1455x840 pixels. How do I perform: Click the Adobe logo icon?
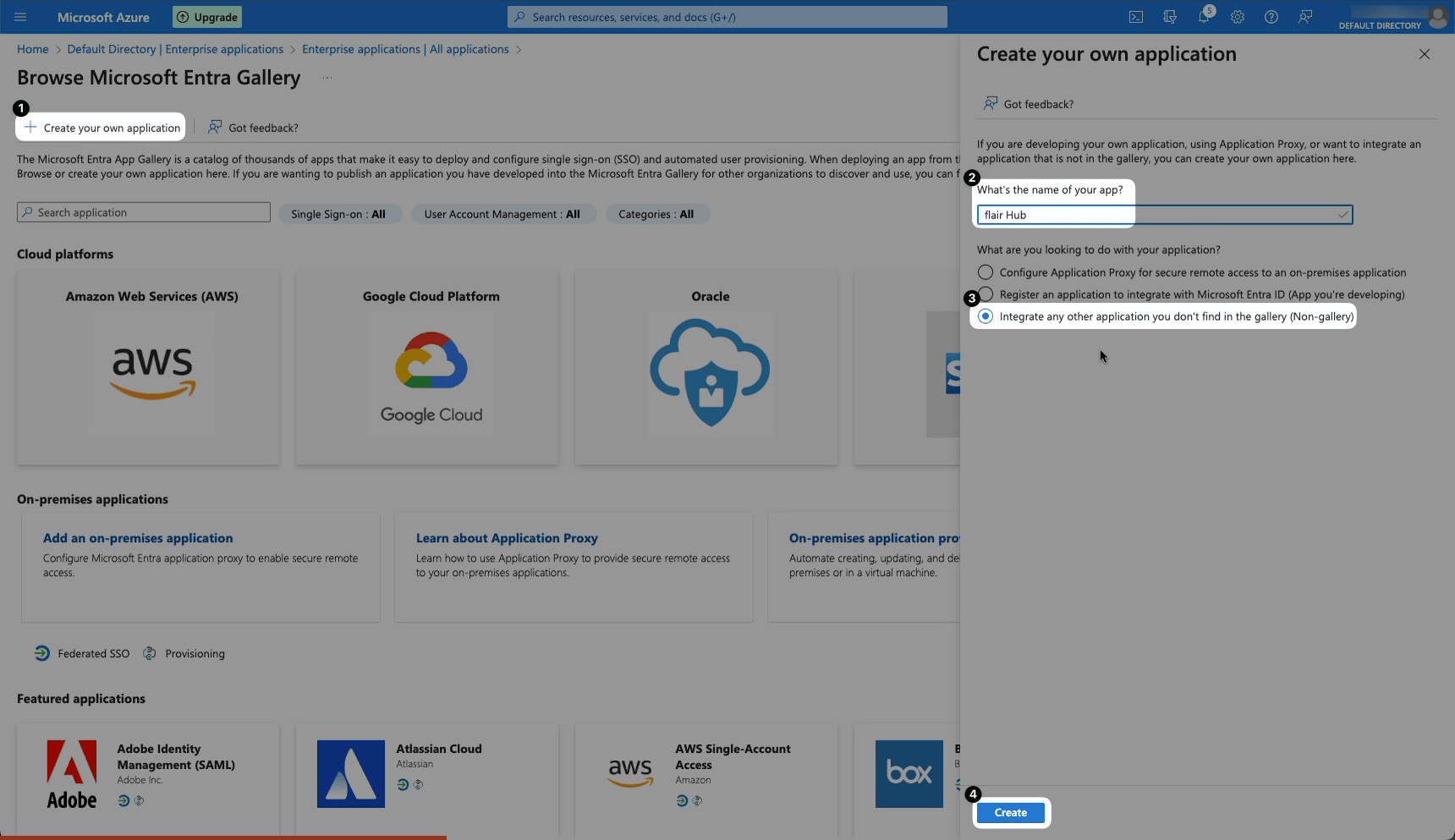tap(72, 774)
